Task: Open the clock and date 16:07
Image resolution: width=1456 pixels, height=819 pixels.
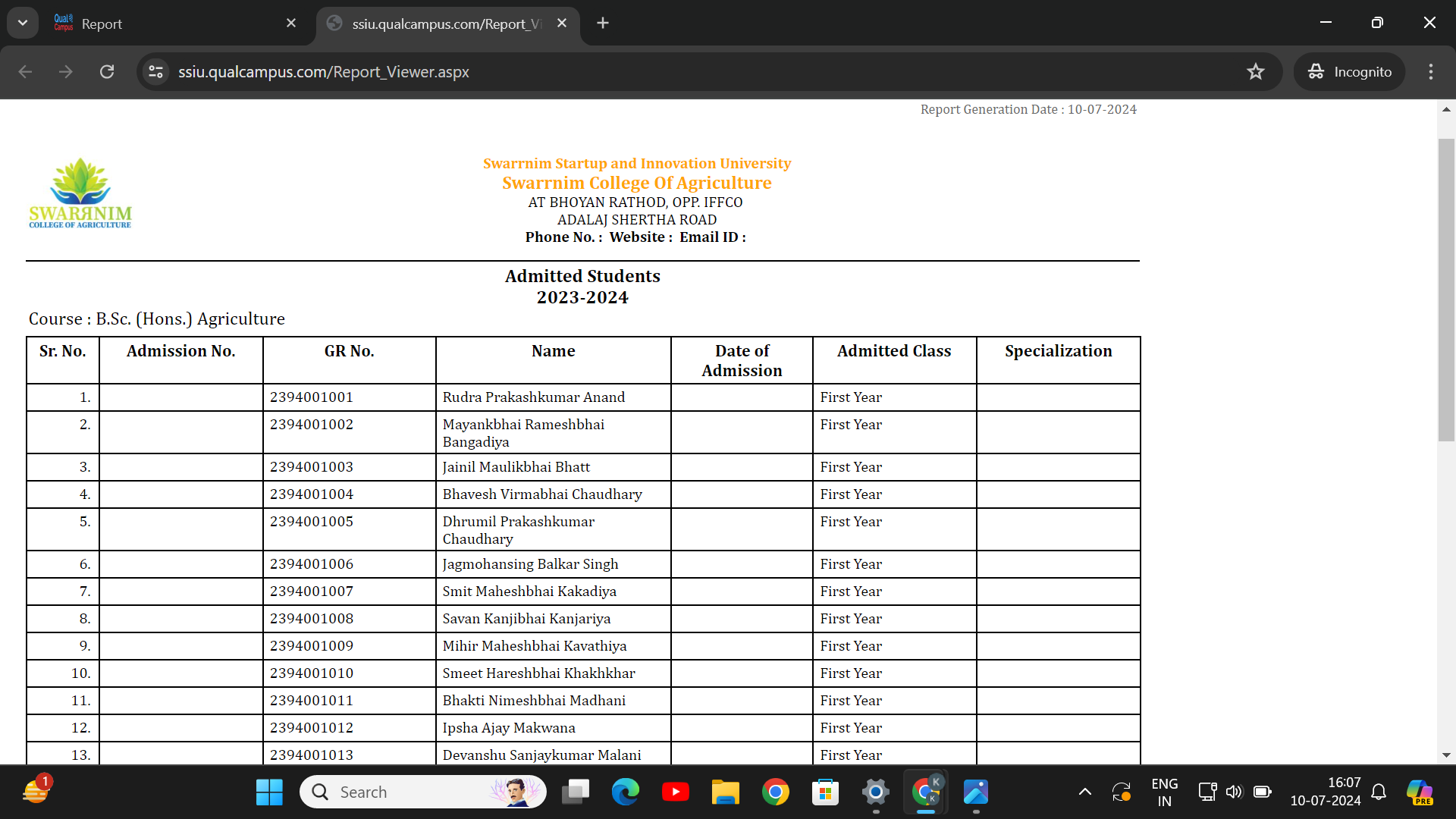Action: 1326,792
